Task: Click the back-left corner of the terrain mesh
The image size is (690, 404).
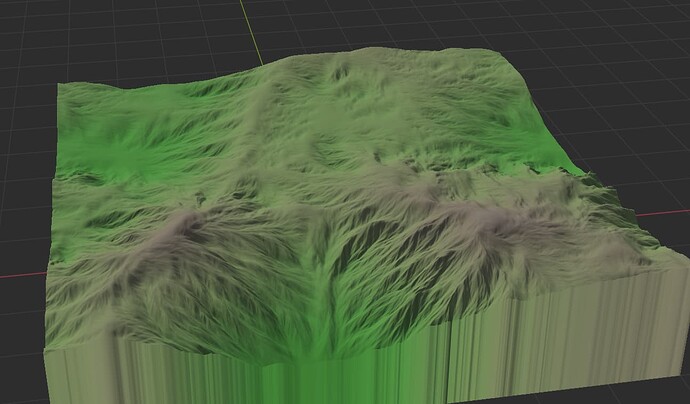Action: pyautogui.click(x=64, y=86)
